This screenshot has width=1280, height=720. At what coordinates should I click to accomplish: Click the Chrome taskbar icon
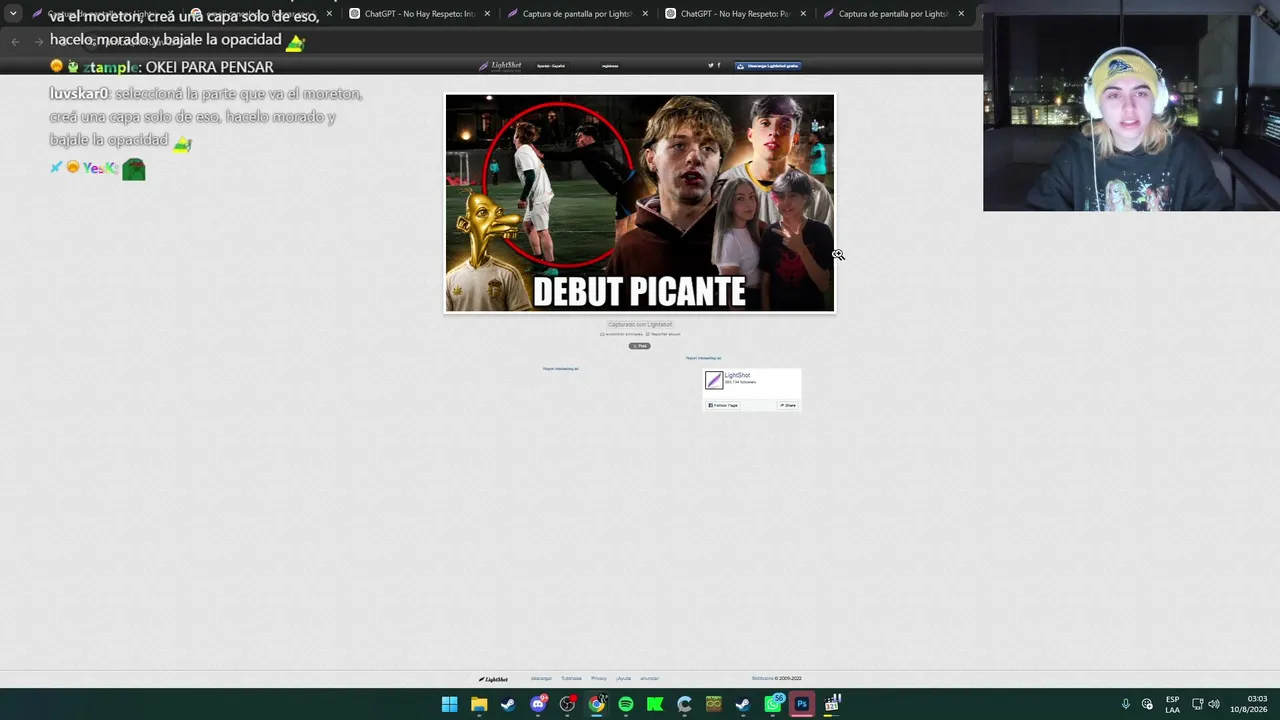(x=597, y=704)
